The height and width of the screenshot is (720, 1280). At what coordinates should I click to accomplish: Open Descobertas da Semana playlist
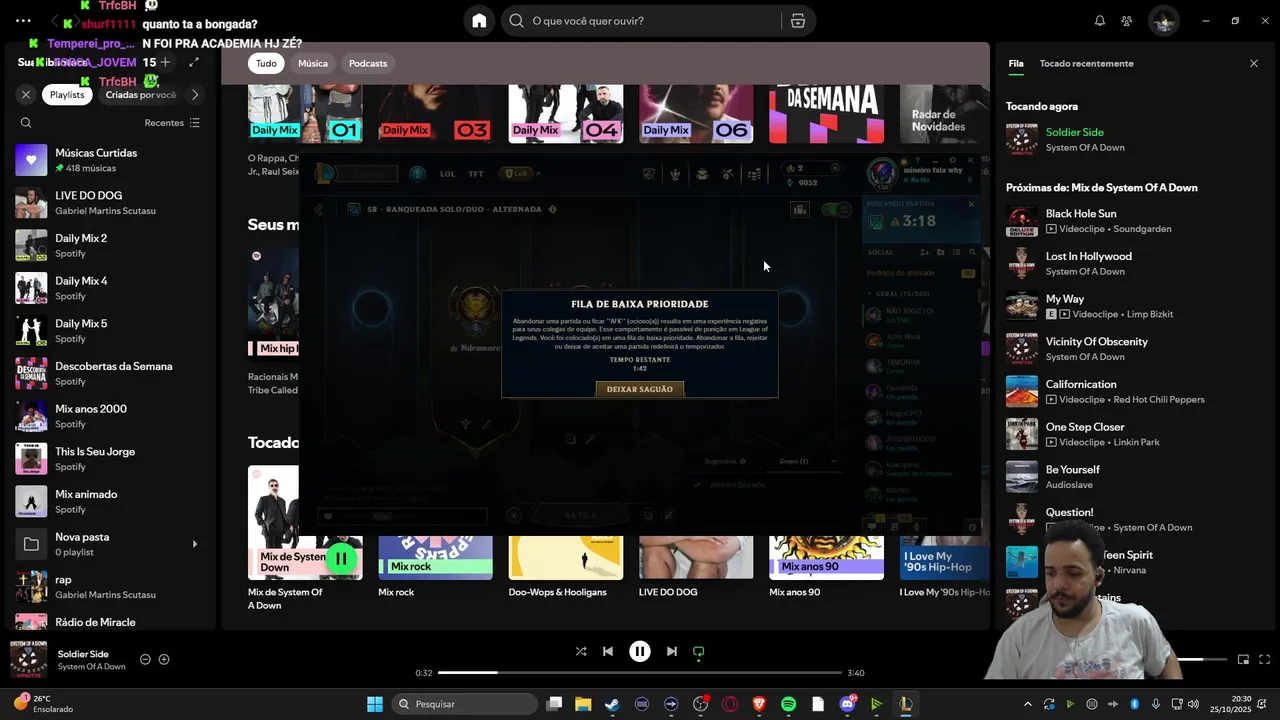coord(108,373)
